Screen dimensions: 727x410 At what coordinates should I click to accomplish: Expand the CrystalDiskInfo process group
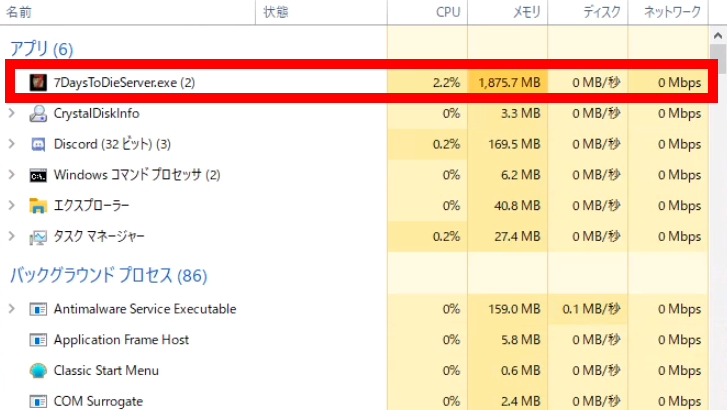(x=12, y=113)
